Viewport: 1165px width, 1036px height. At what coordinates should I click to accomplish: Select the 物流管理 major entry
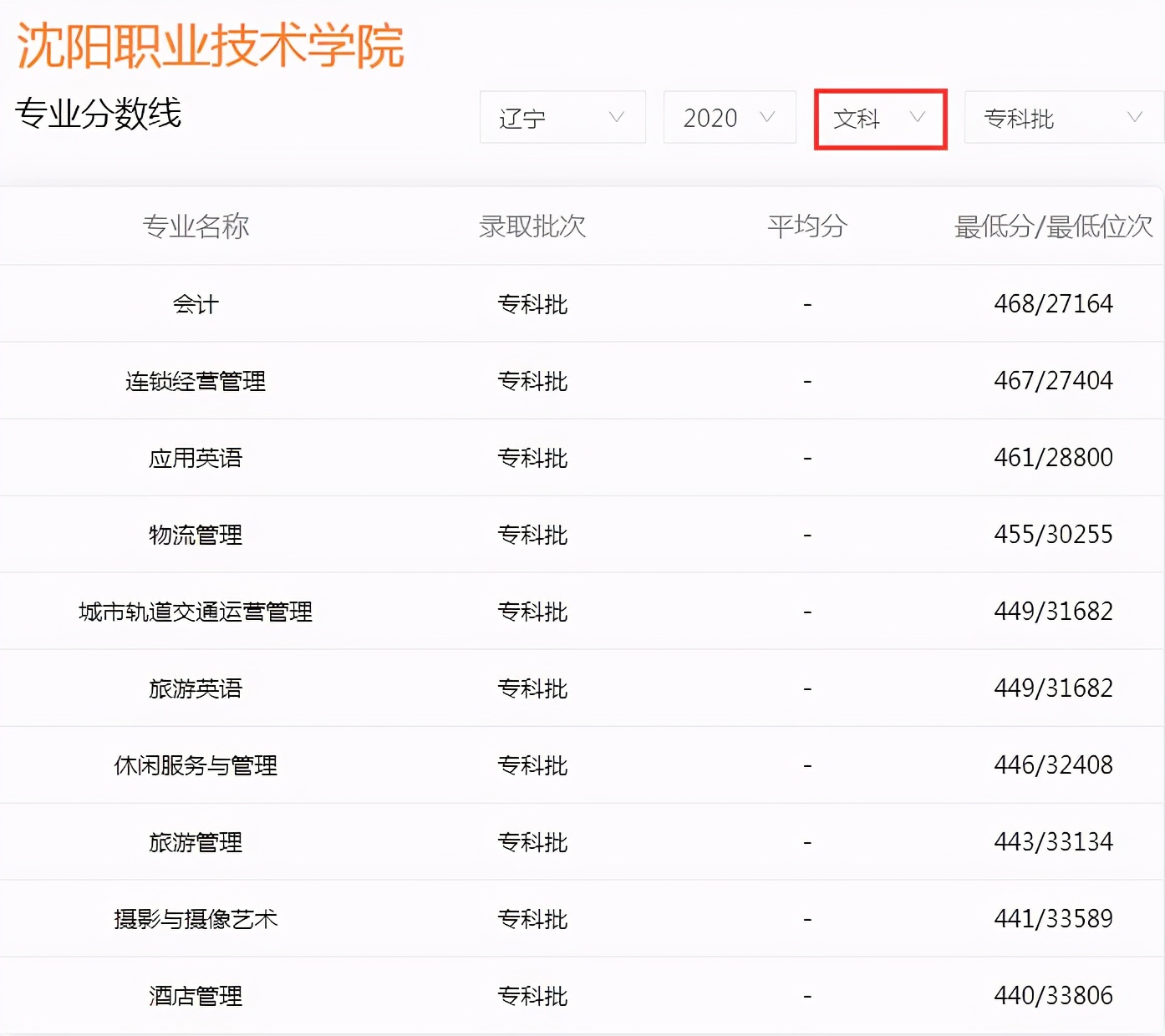(196, 535)
